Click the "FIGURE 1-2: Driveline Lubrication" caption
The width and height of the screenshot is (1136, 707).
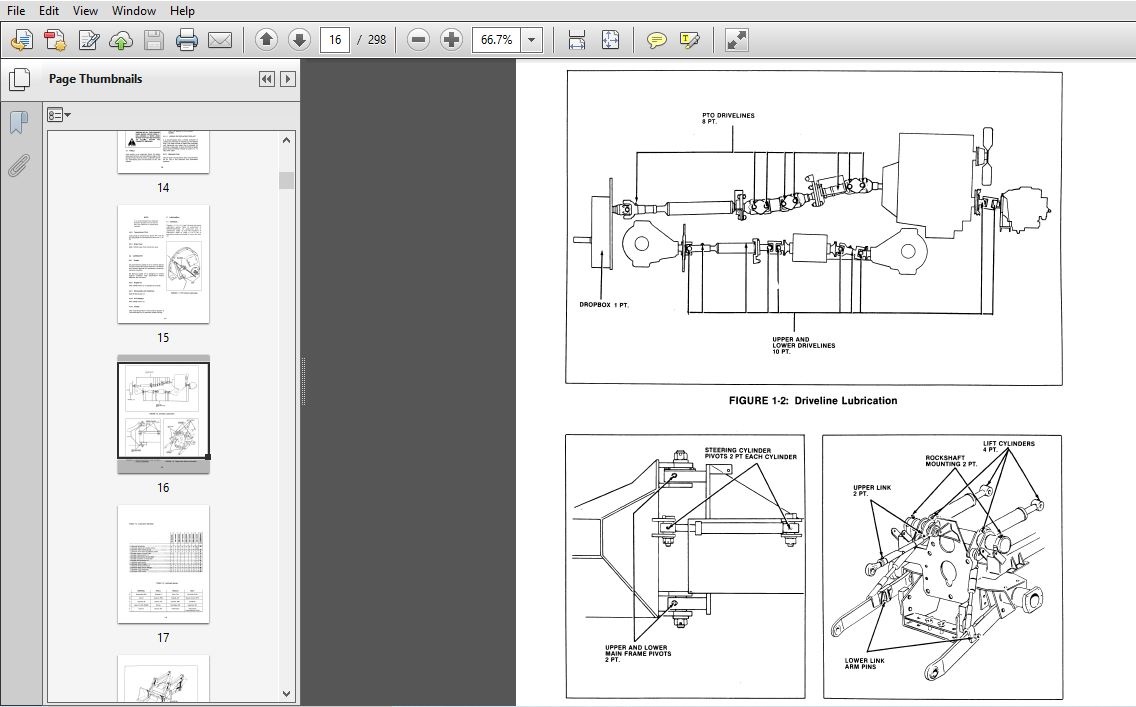(813, 401)
